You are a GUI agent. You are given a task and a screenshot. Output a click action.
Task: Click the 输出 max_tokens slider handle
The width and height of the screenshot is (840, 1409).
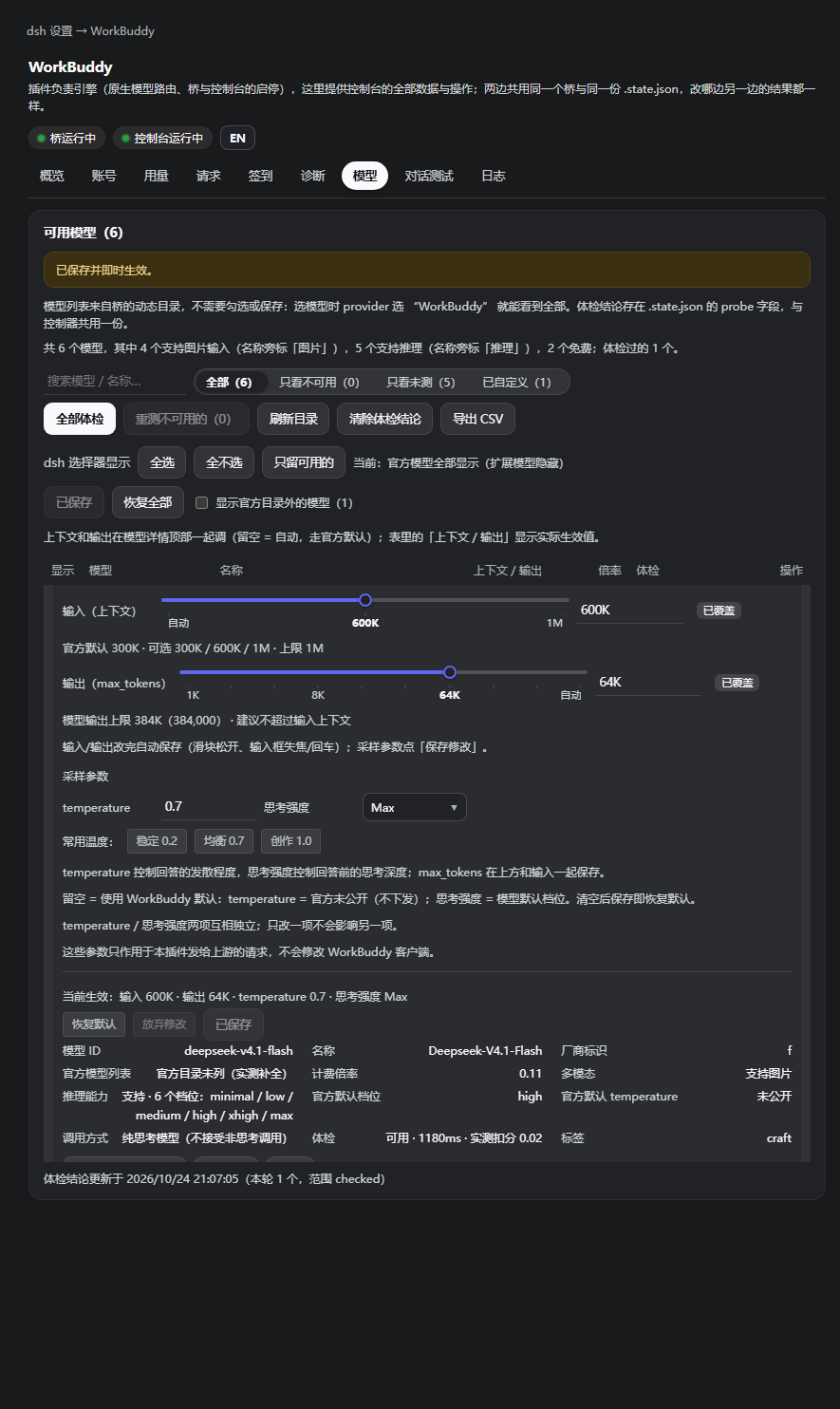coord(450,672)
